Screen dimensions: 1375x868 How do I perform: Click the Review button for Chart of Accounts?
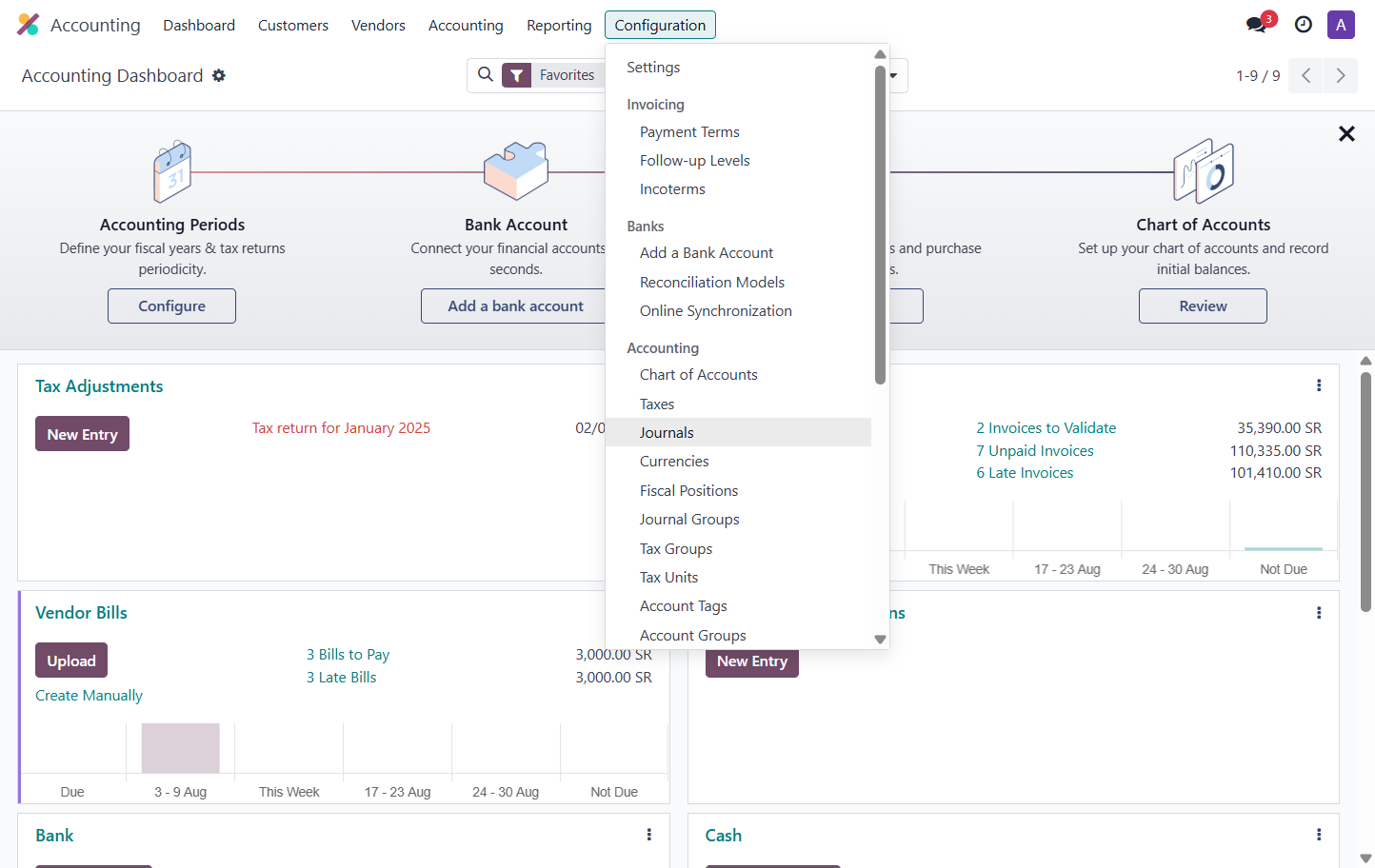pyautogui.click(x=1203, y=306)
